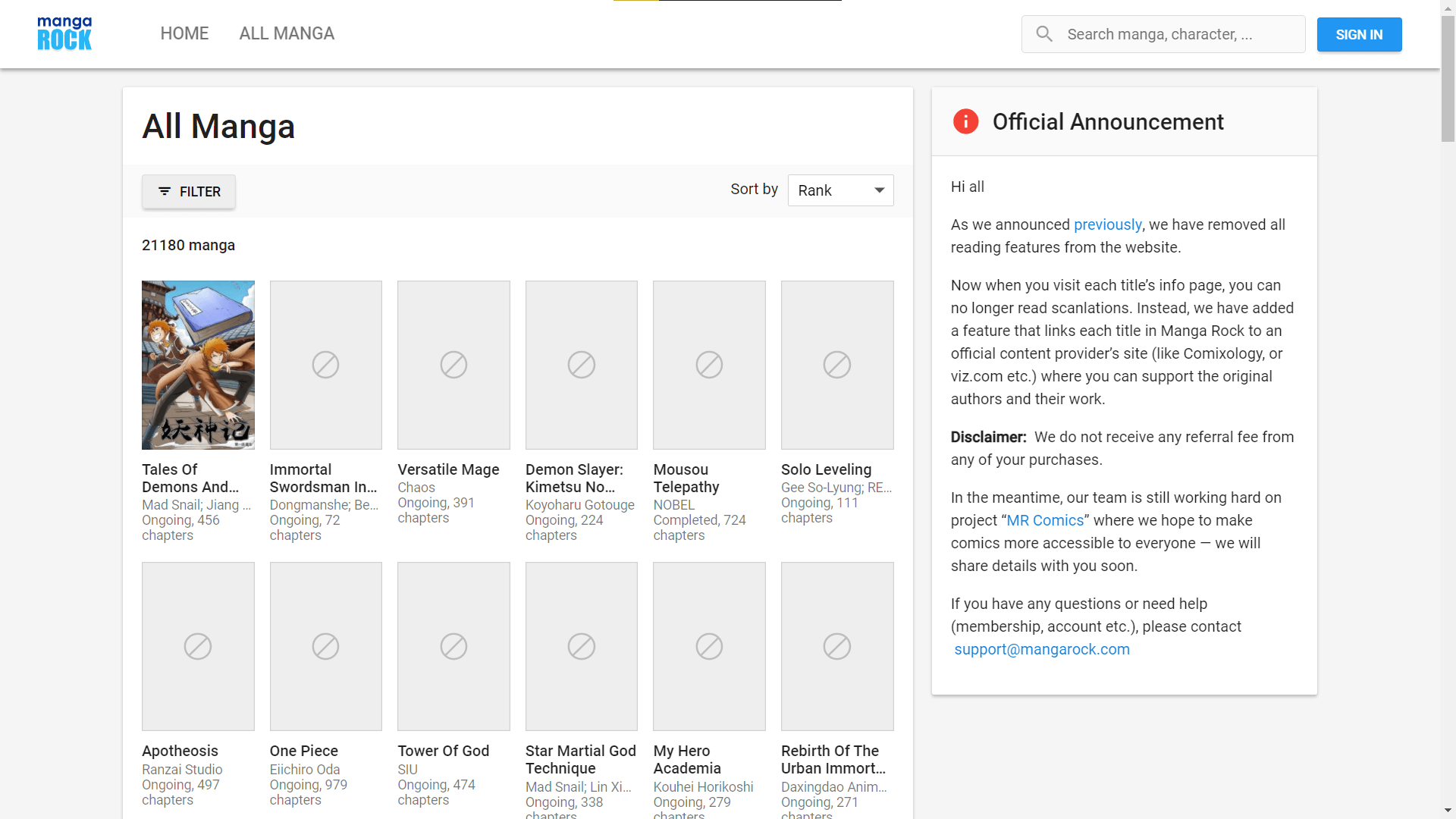Image resolution: width=1456 pixels, height=819 pixels.
Task: Click the Tower Of God title
Action: (443, 751)
